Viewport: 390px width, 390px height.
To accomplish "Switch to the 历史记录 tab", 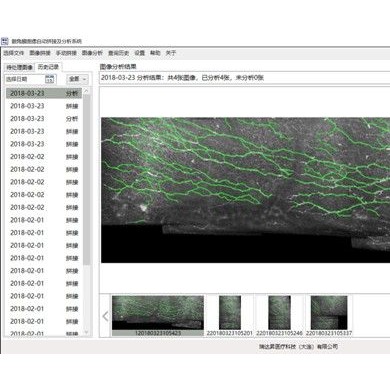I will 48,67.
